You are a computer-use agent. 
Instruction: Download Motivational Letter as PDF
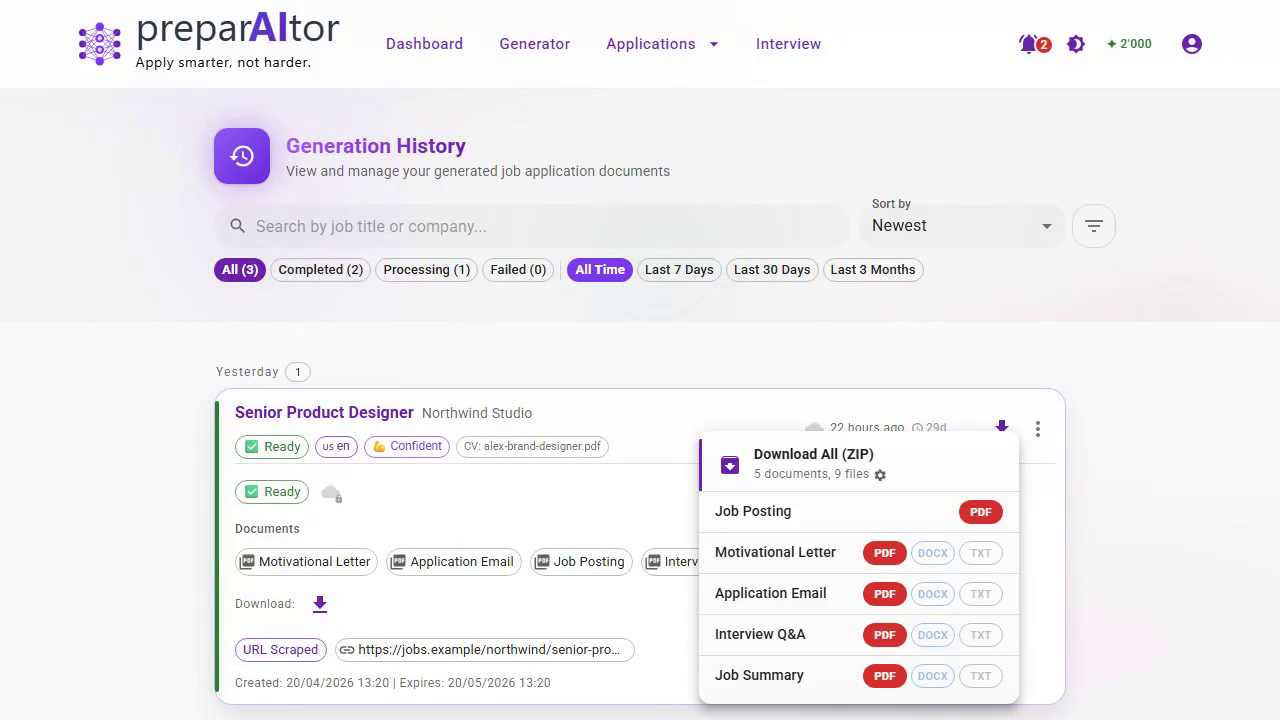[884, 553]
